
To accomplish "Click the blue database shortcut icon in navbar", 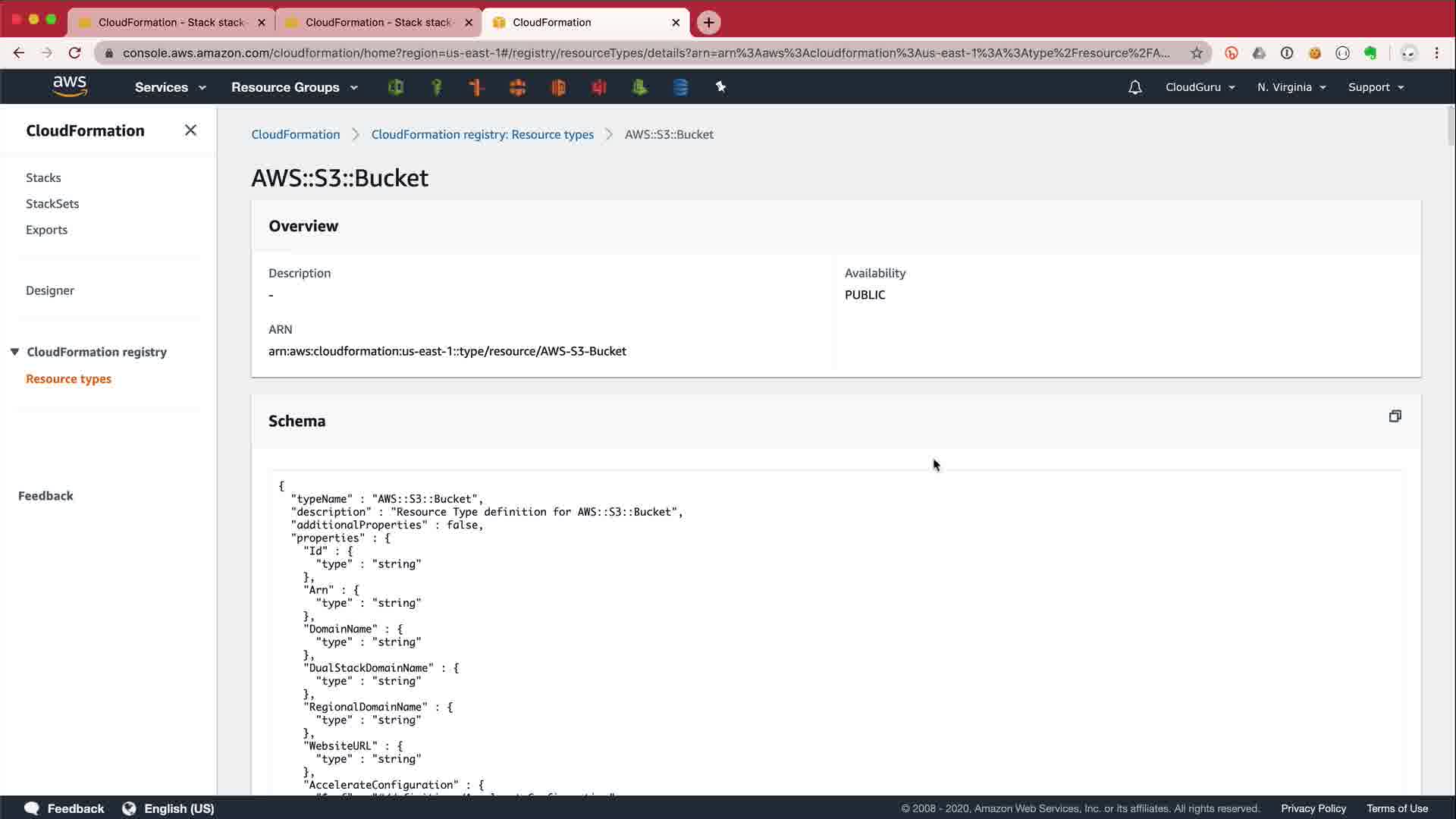I will point(680,87).
